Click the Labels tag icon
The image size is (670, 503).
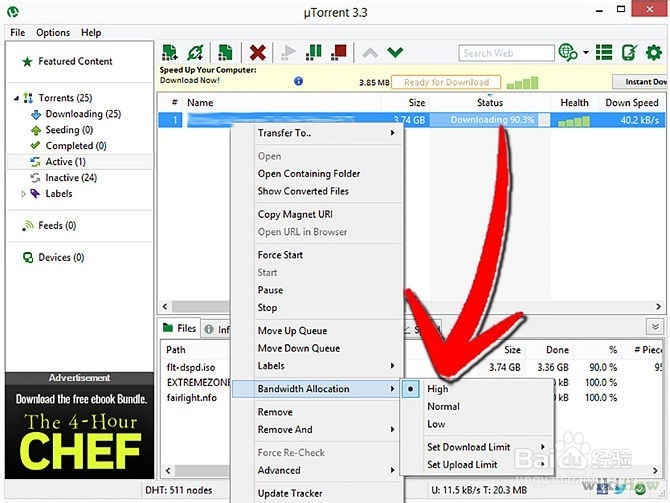pos(35,194)
